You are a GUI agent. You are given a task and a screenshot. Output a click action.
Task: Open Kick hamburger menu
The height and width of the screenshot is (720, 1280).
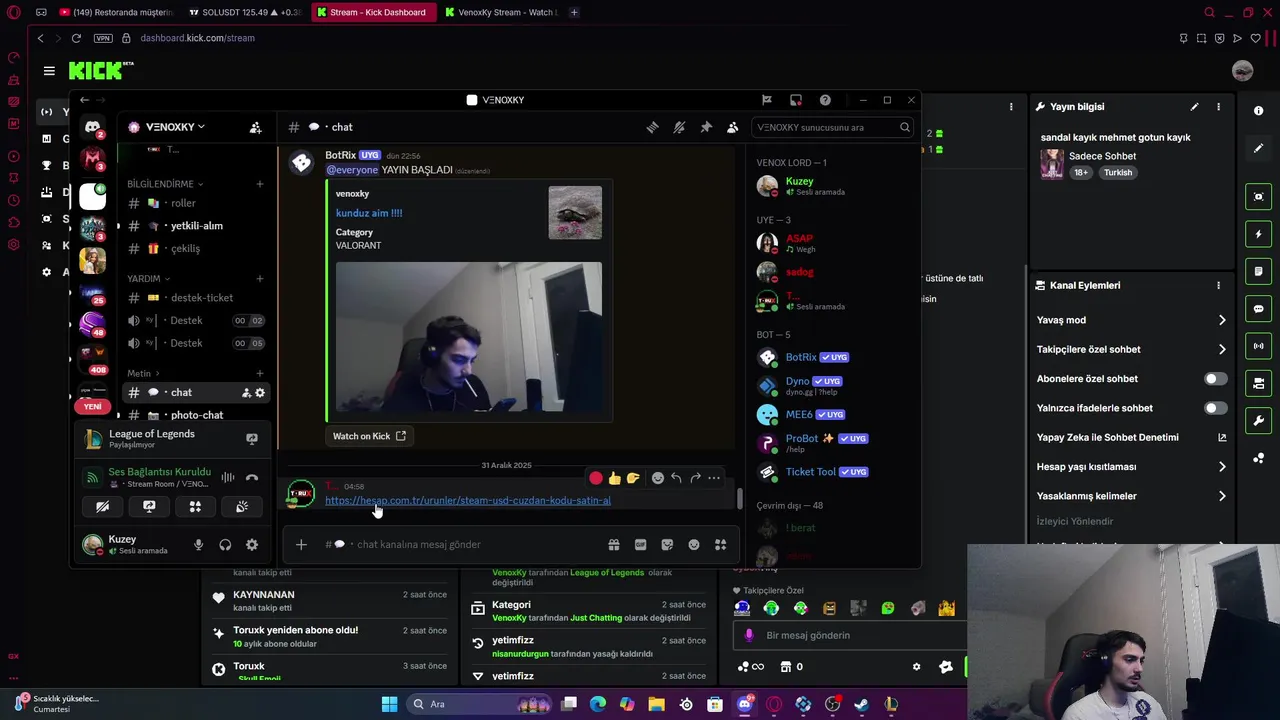pos(49,71)
